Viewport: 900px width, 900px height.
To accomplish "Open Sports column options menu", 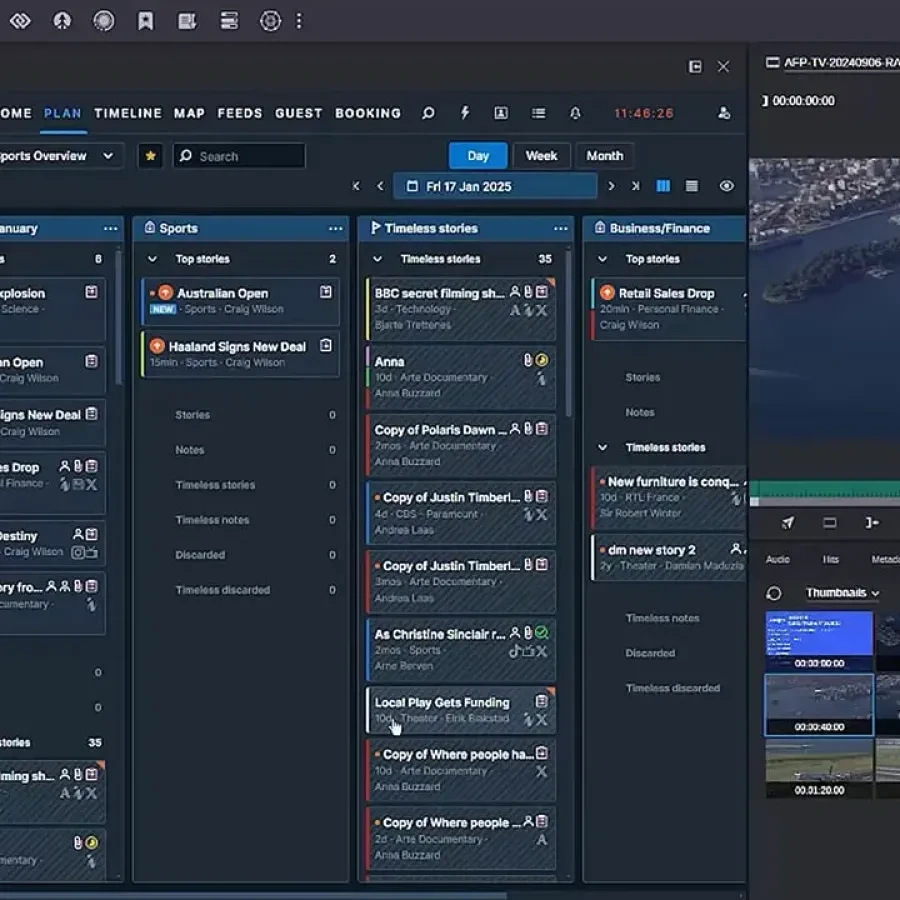I will [336, 228].
